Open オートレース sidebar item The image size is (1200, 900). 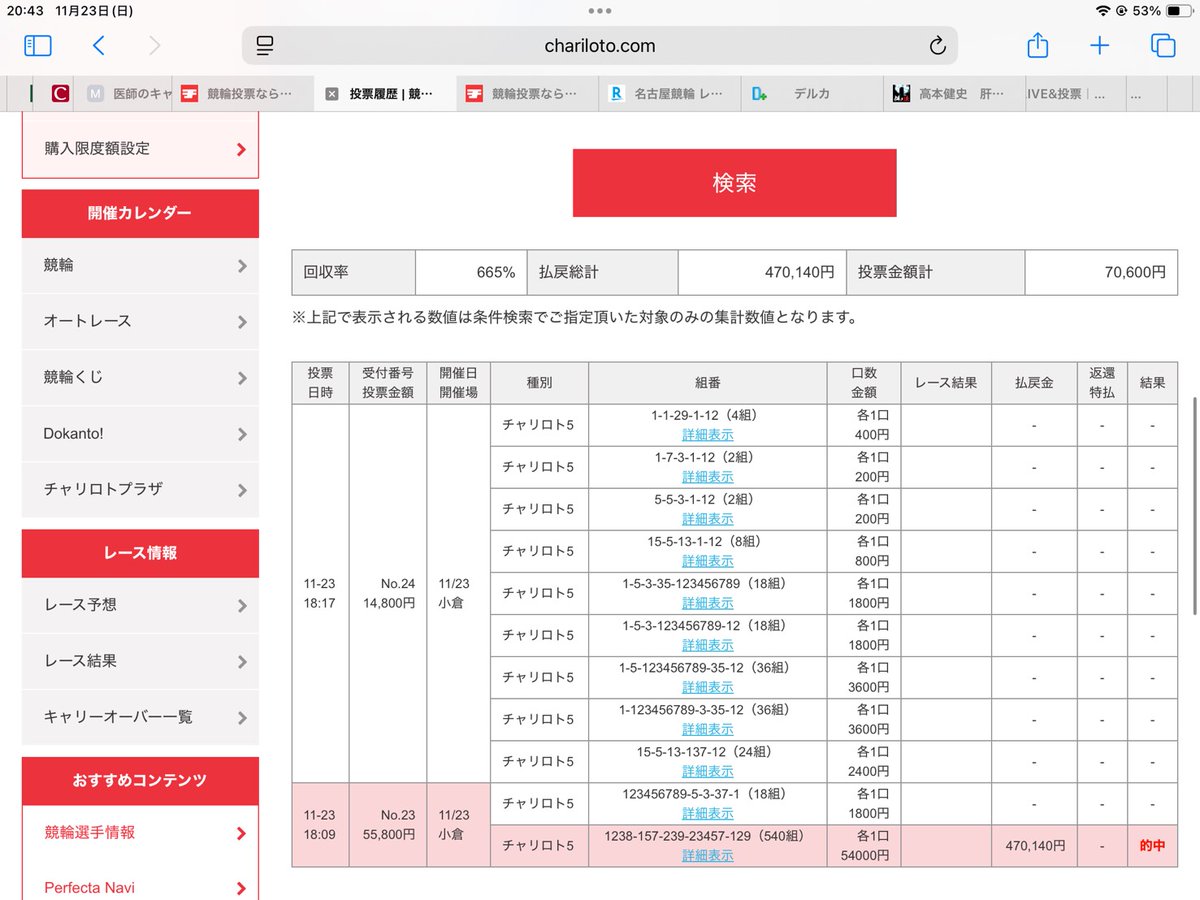[140, 321]
